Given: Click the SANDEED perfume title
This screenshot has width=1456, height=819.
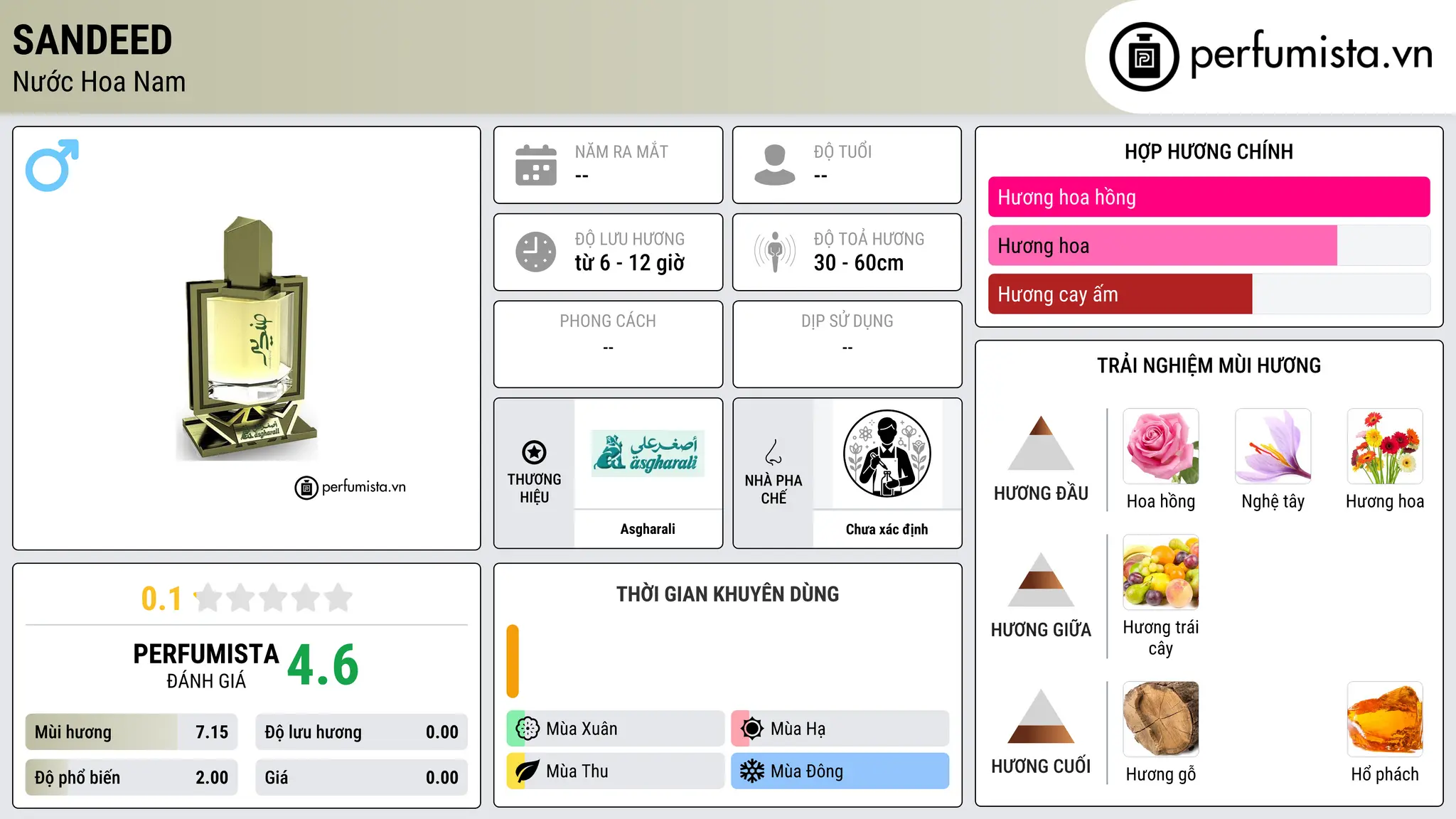Looking at the screenshot, I should click(x=92, y=40).
